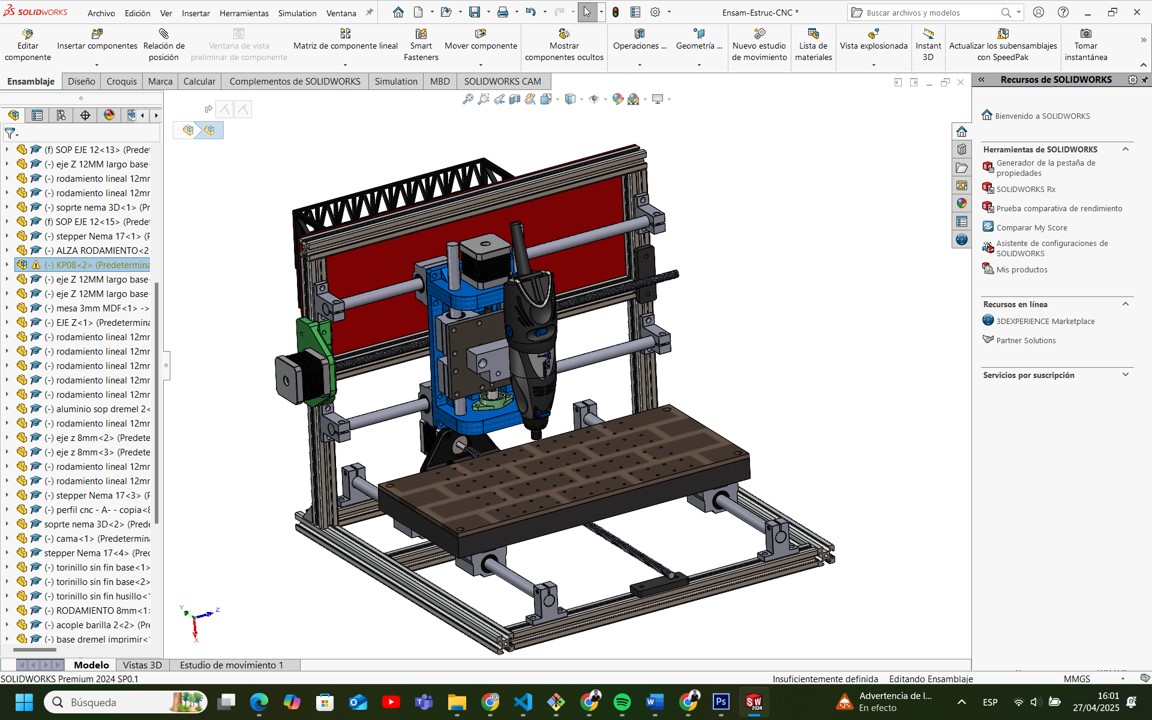Click Editar componente tool

click(28, 46)
